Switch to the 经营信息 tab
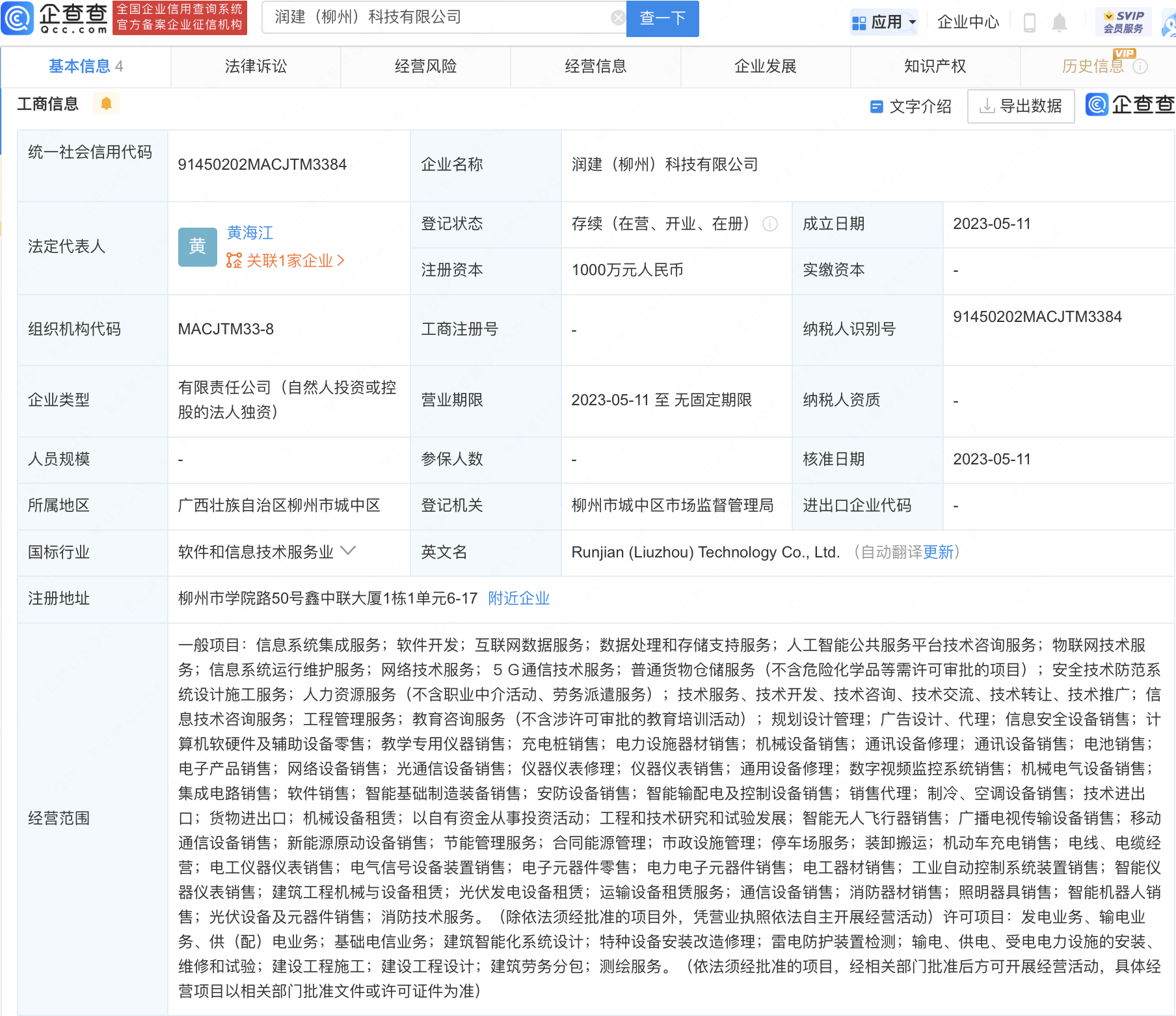Screen dimensions: 1176x1016 click(595, 66)
